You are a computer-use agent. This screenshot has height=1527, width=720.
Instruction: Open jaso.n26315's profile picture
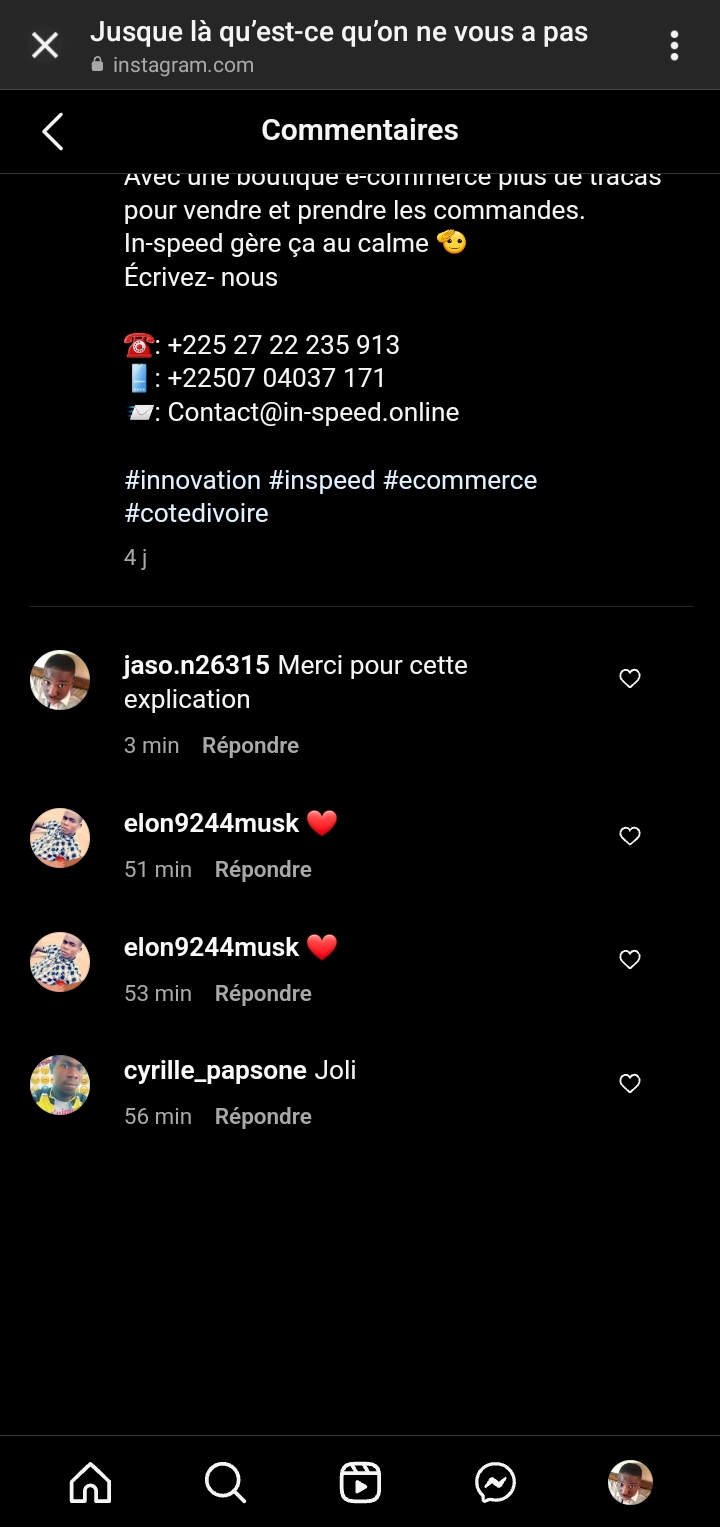tap(60, 680)
